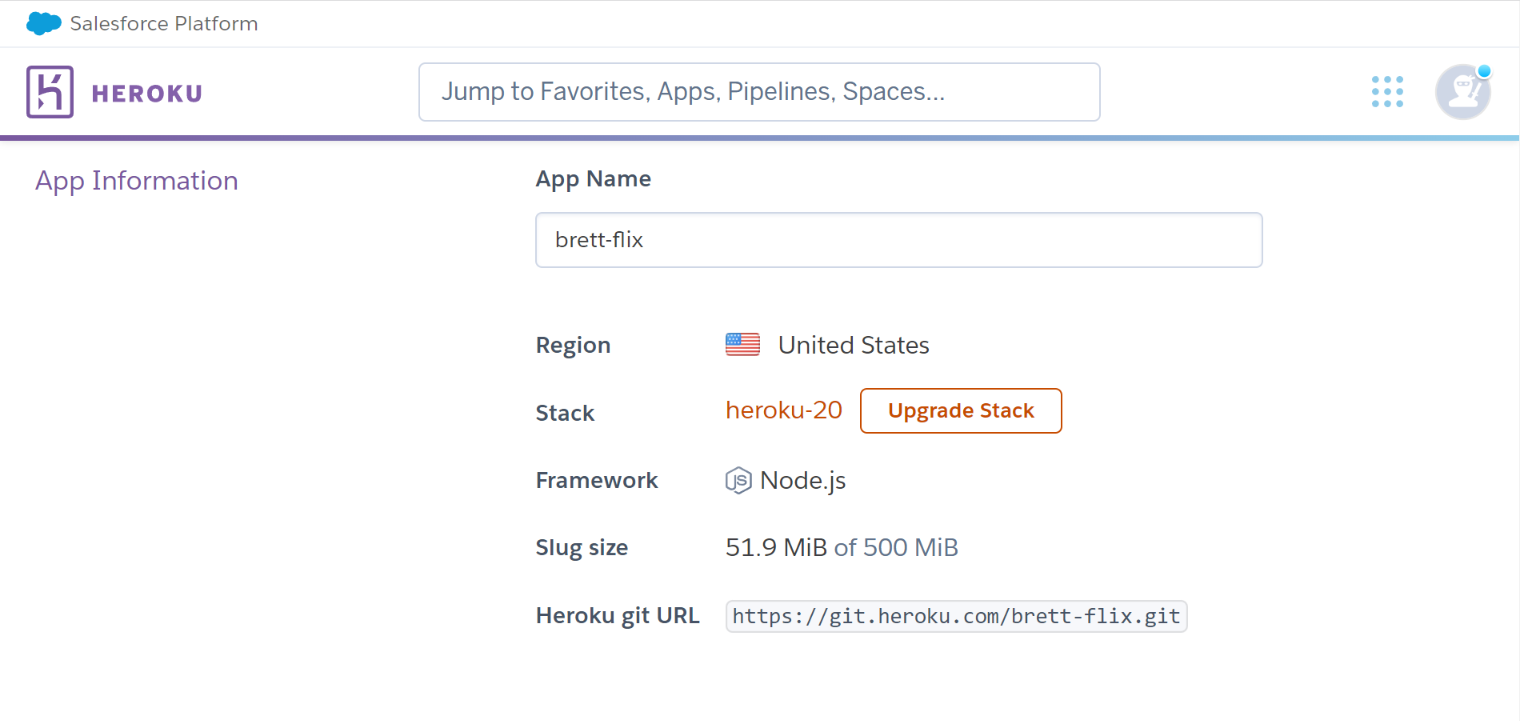The image size is (1520, 721).
Task: Click the United States flag icon
Action: pyautogui.click(x=743, y=345)
